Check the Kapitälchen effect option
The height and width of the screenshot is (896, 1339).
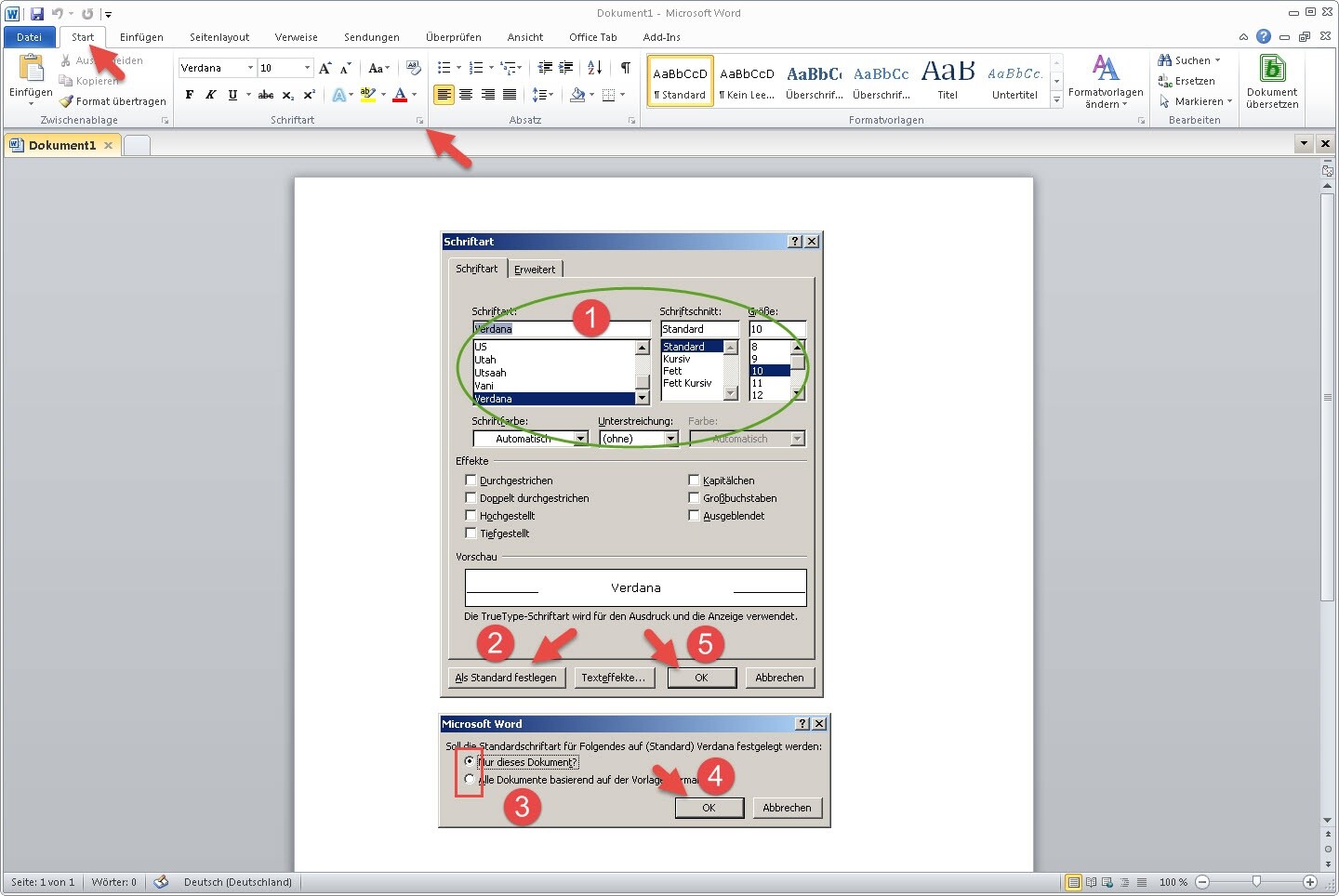694,481
